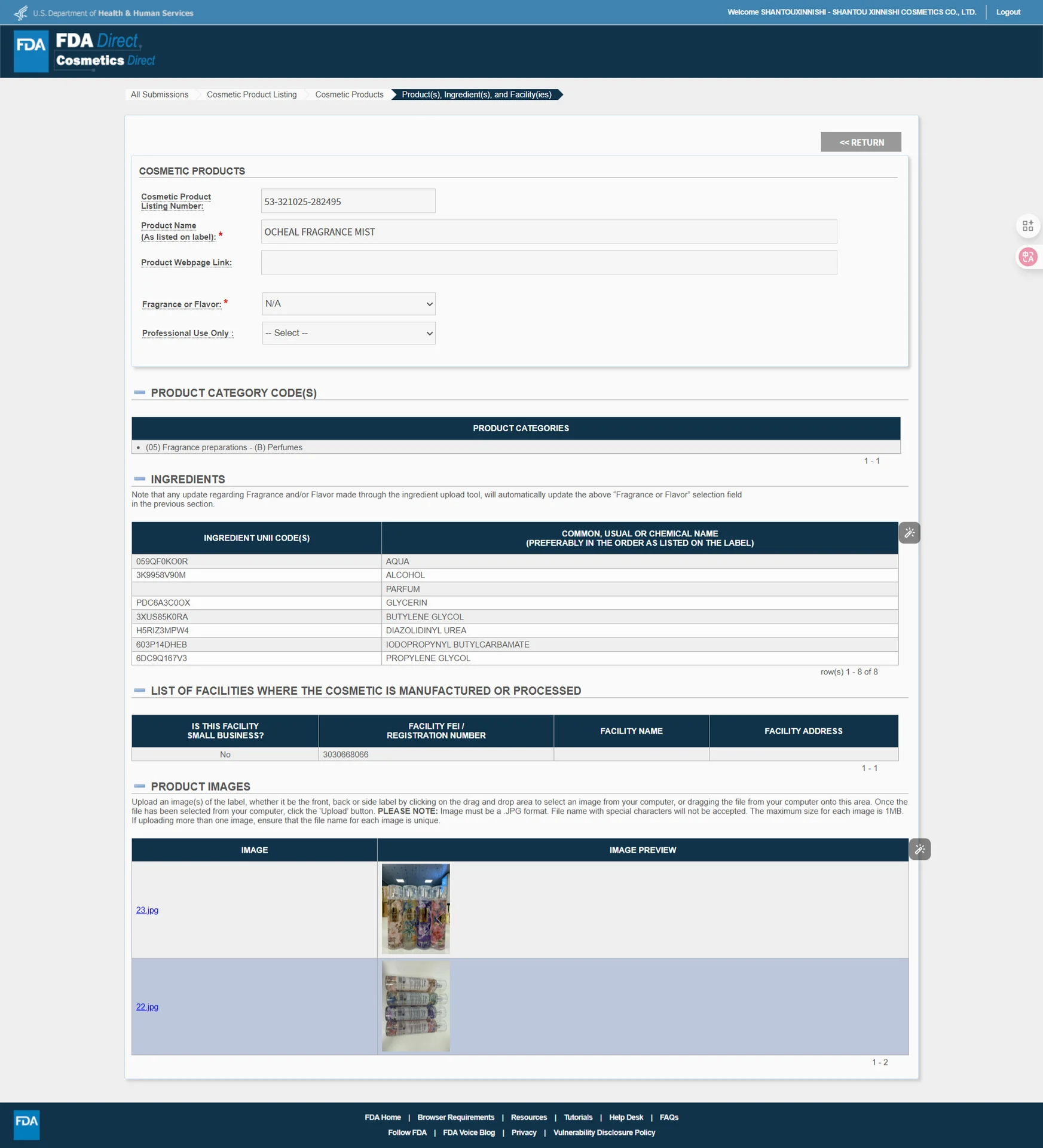Click the Fragrance preparations - Perfumes category row
Screen dimensions: 1043x1148
coord(516,447)
